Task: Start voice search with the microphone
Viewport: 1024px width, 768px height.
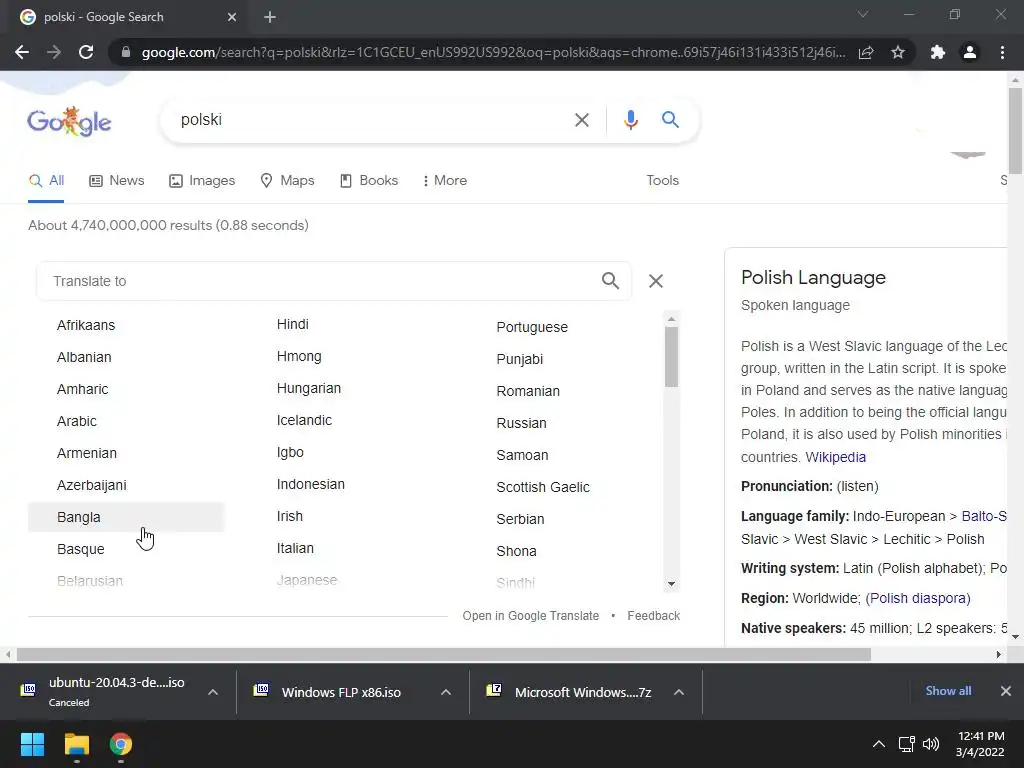Action: pos(630,120)
